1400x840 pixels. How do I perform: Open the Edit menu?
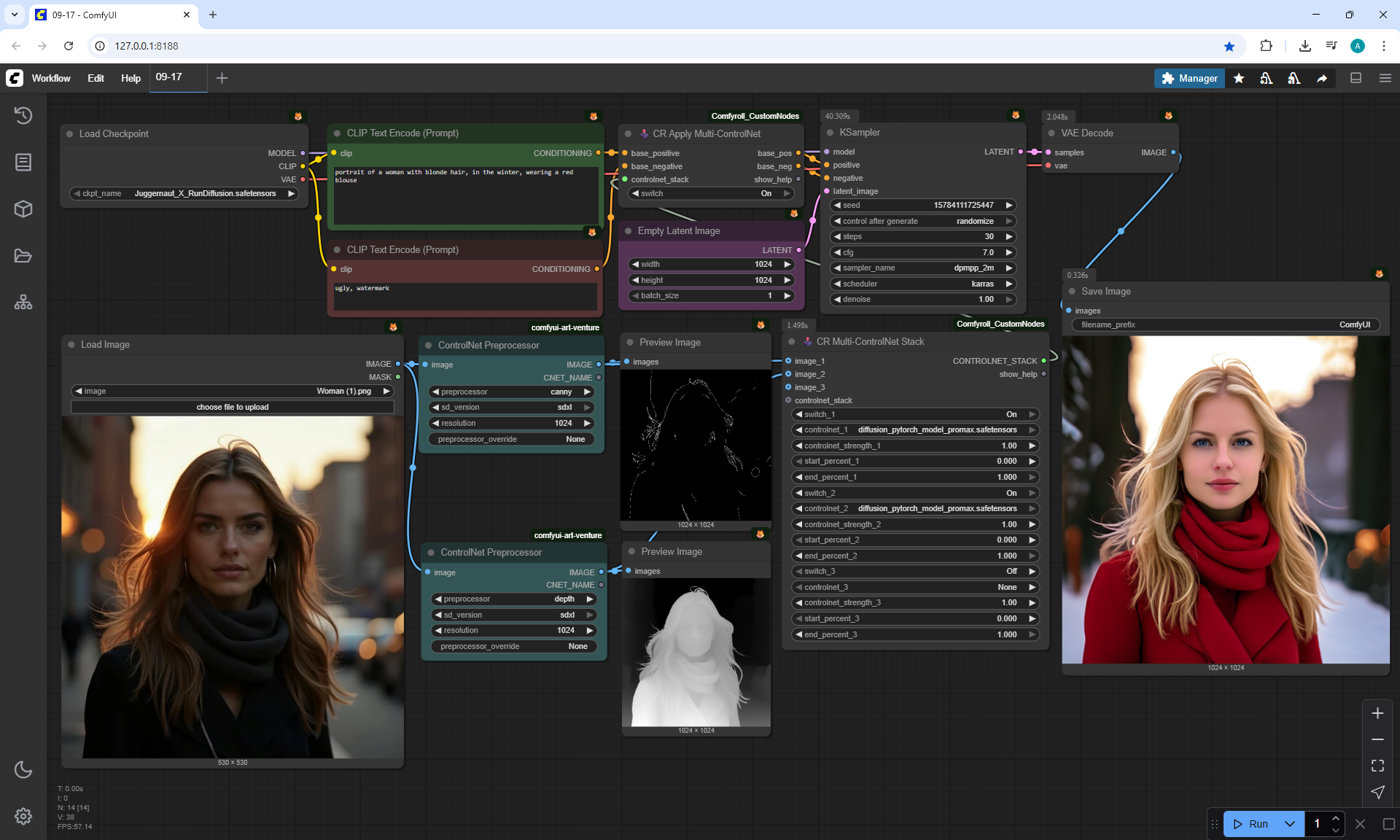[96, 78]
